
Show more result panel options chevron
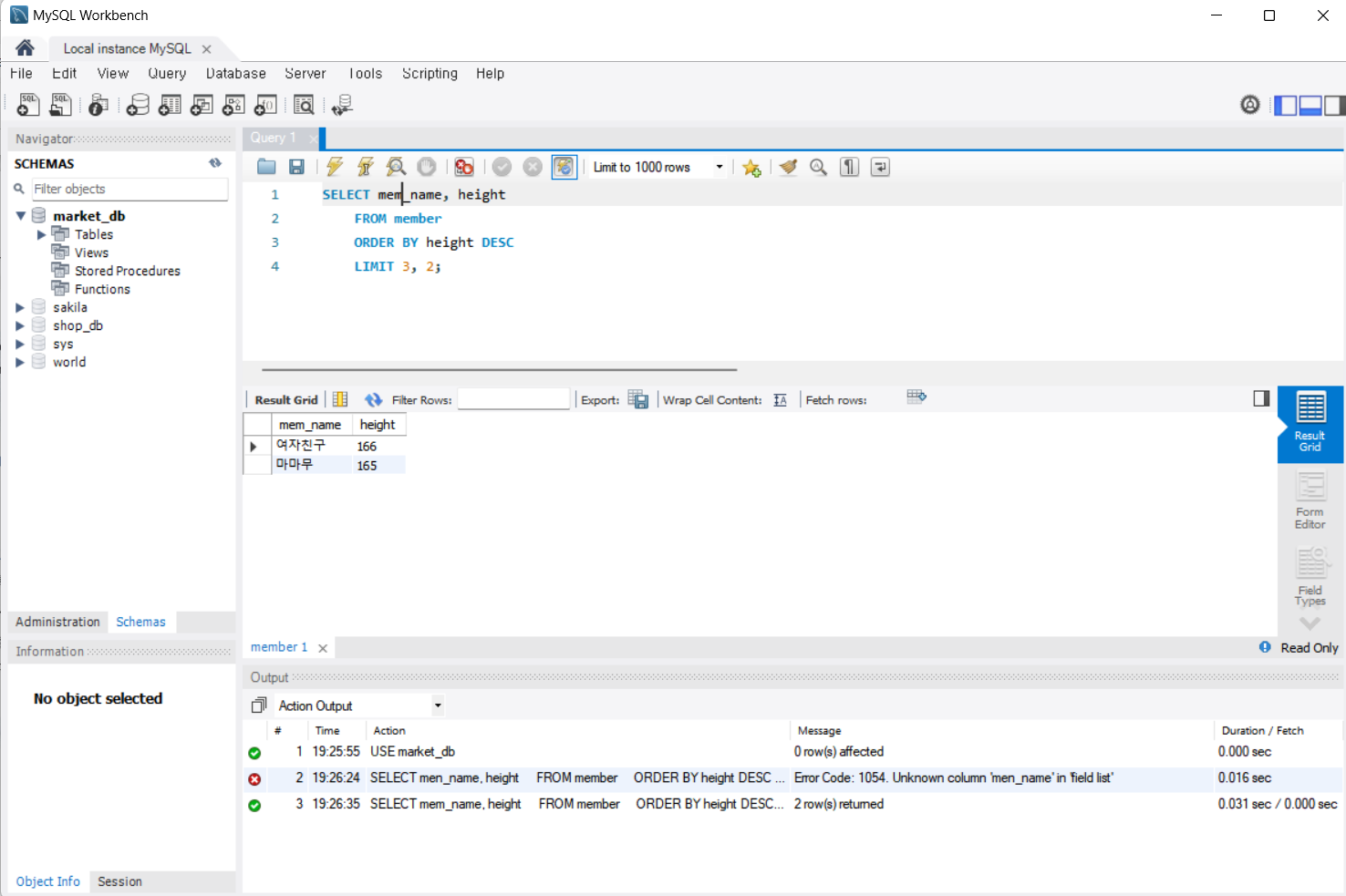(x=1310, y=624)
